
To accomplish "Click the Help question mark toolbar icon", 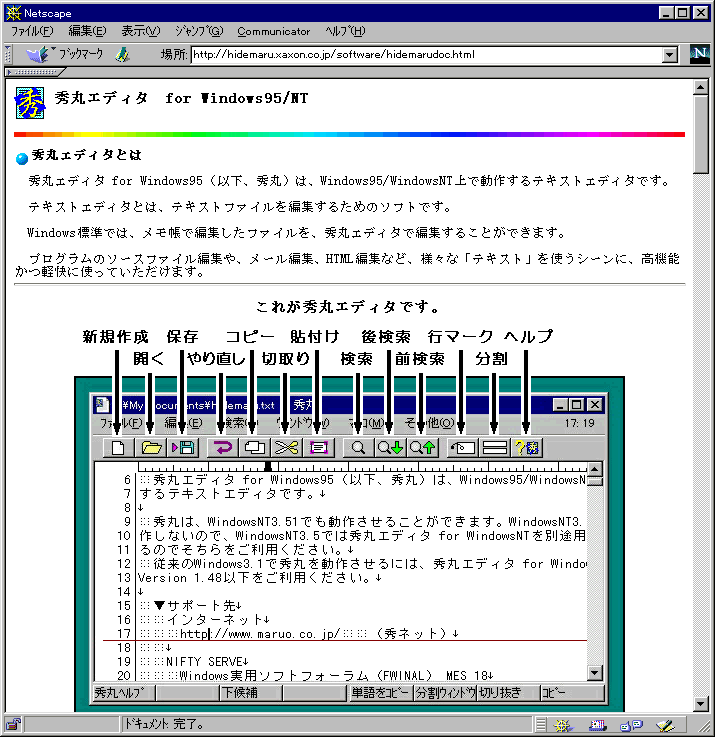I will coord(526,448).
